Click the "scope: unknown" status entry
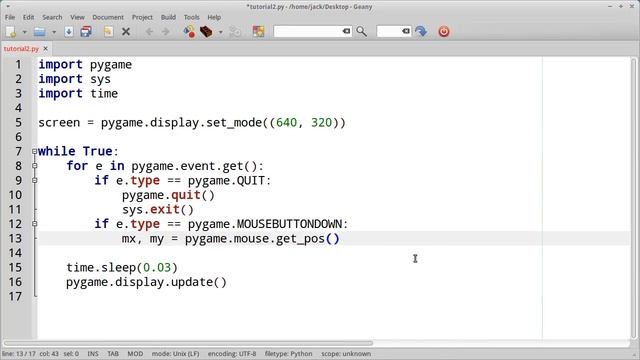This screenshot has height=360, width=640. click(346, 354)
